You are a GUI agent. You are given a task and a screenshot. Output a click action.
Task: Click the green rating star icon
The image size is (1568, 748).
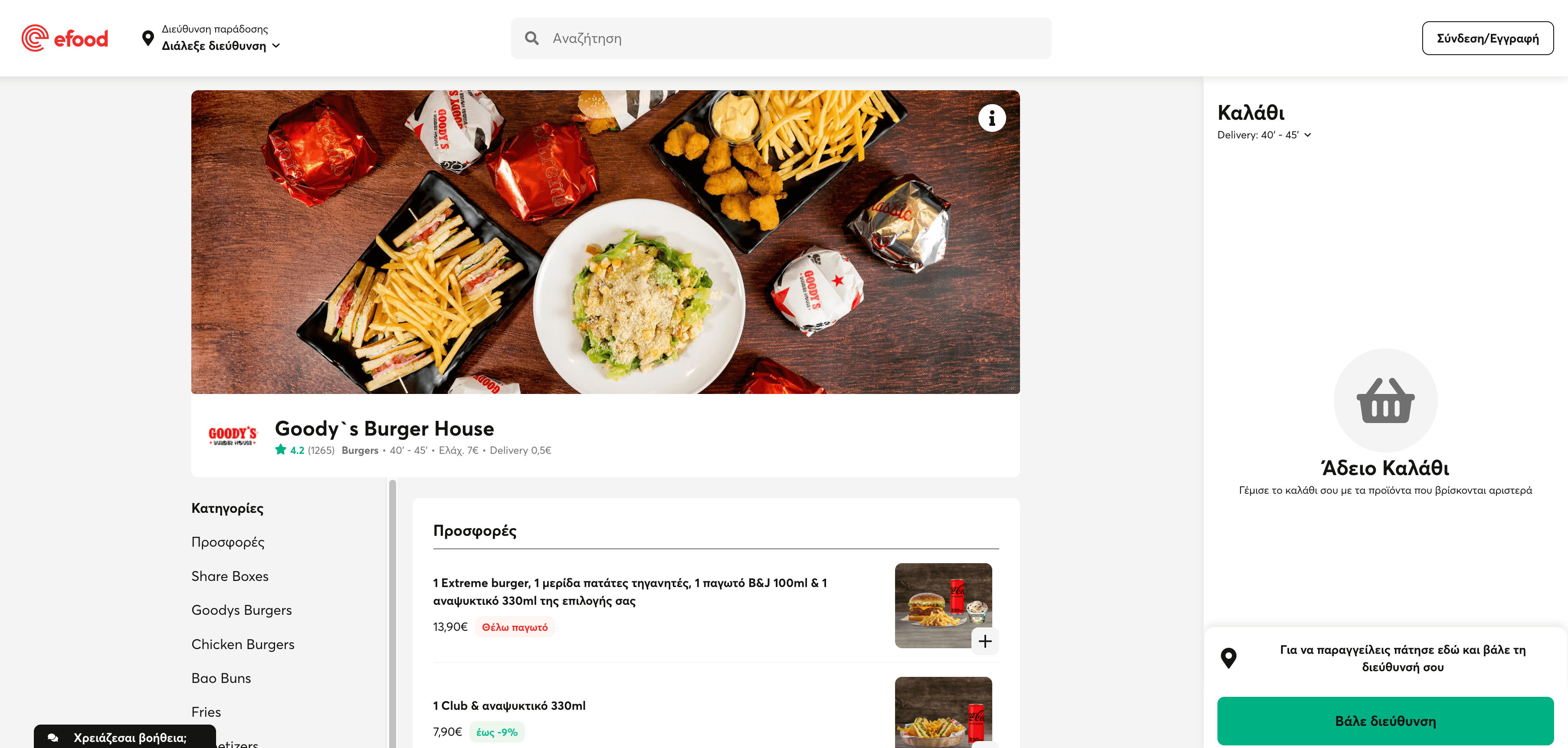click(281, 450)
